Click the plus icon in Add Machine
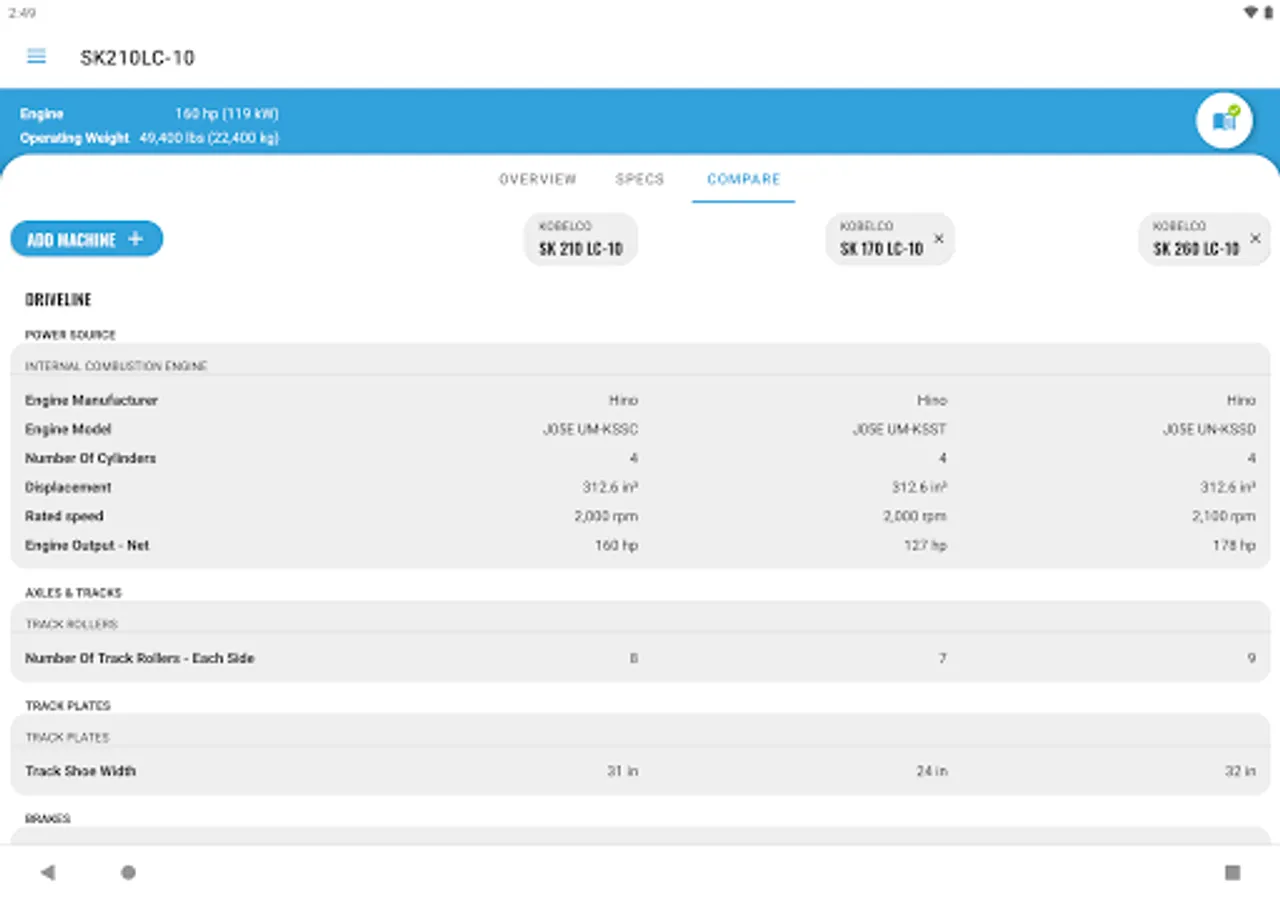Viewport: 1280px width, 900px height. 136,240
